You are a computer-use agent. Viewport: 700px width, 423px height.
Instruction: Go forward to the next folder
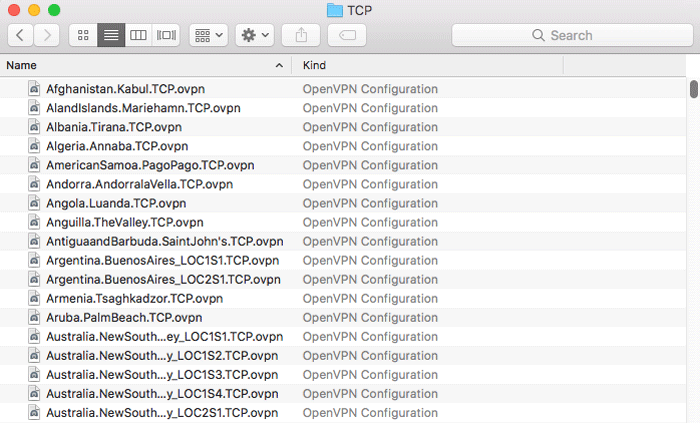pyautogui.click(x=47, y=35)
